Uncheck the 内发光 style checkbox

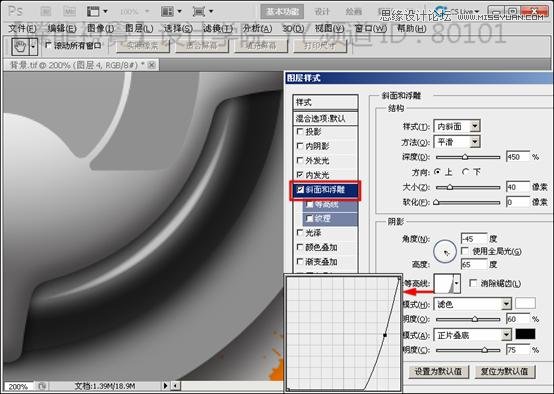click(300, 175)
